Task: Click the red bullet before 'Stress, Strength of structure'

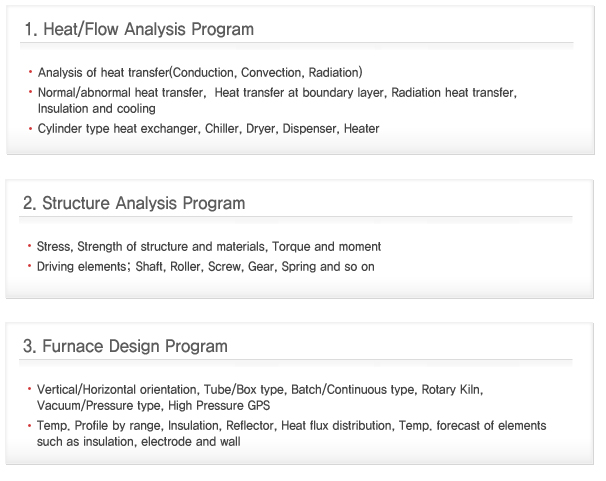Action: coord(29,246)
